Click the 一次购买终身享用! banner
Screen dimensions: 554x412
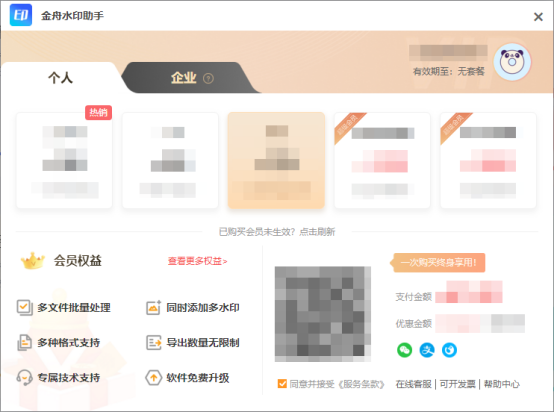pyautogui.click(x=437, y=263)
